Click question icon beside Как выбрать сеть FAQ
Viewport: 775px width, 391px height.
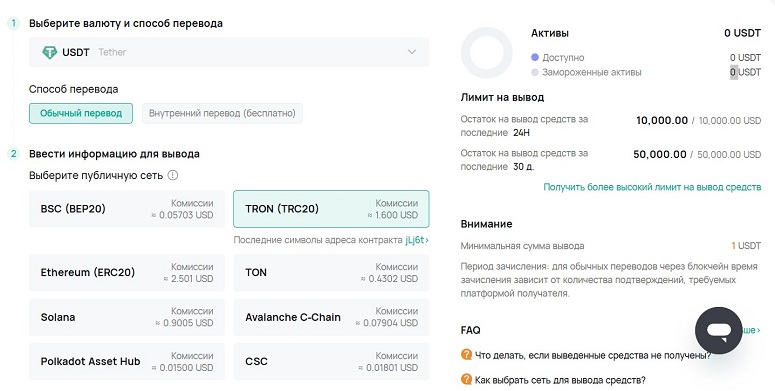(x=466, y=380)
